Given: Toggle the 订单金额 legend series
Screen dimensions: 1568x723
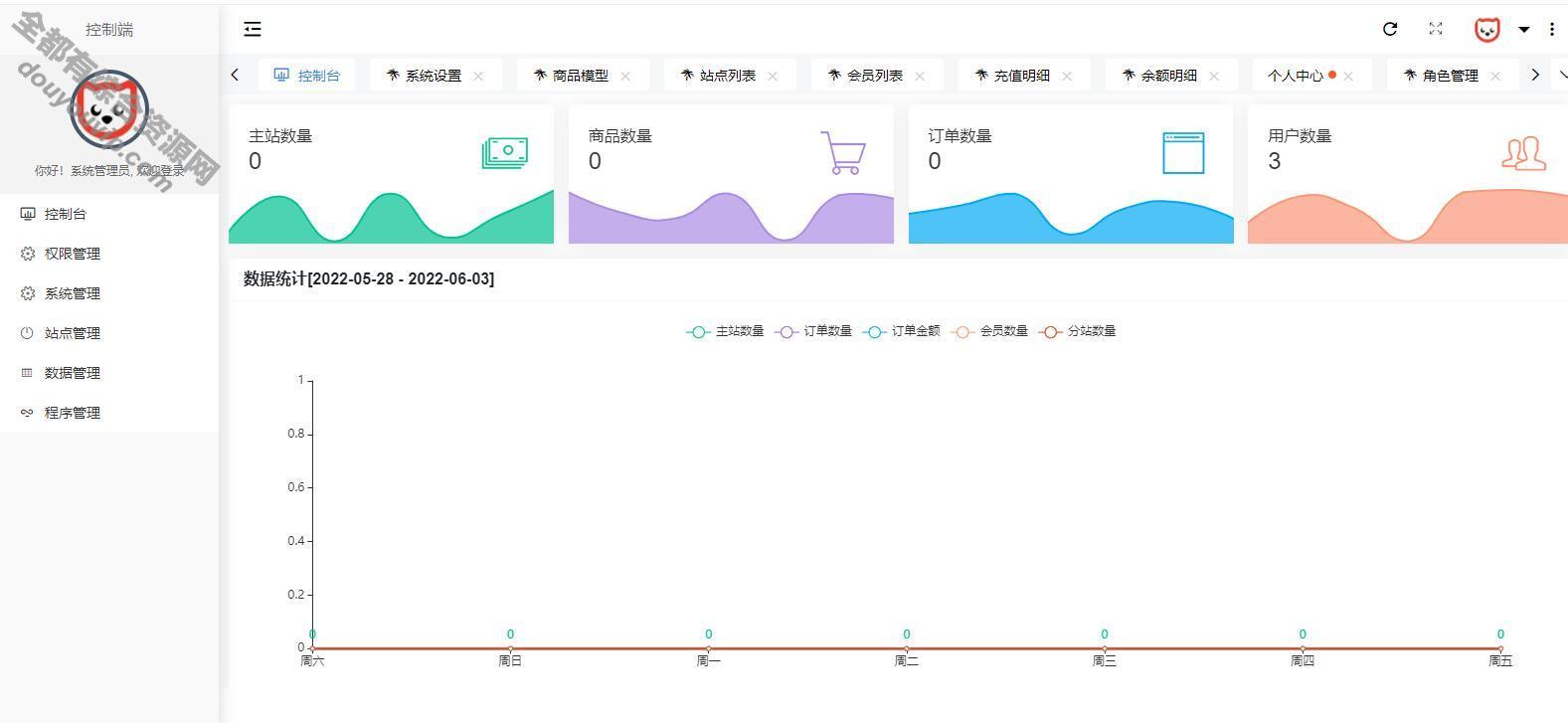Looking at the screenshot, I should point(901,331).
